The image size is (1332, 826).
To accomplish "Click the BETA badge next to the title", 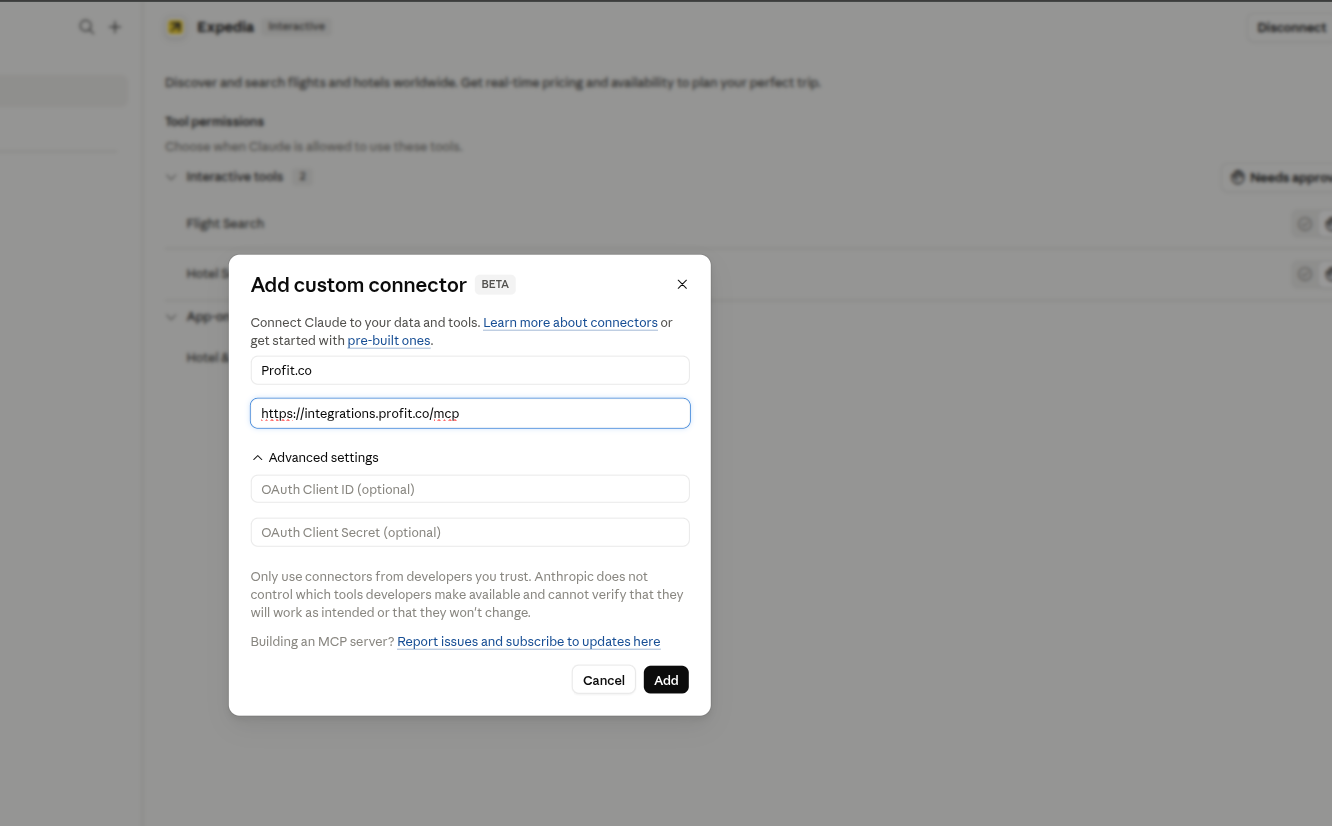I will [495, 284].
